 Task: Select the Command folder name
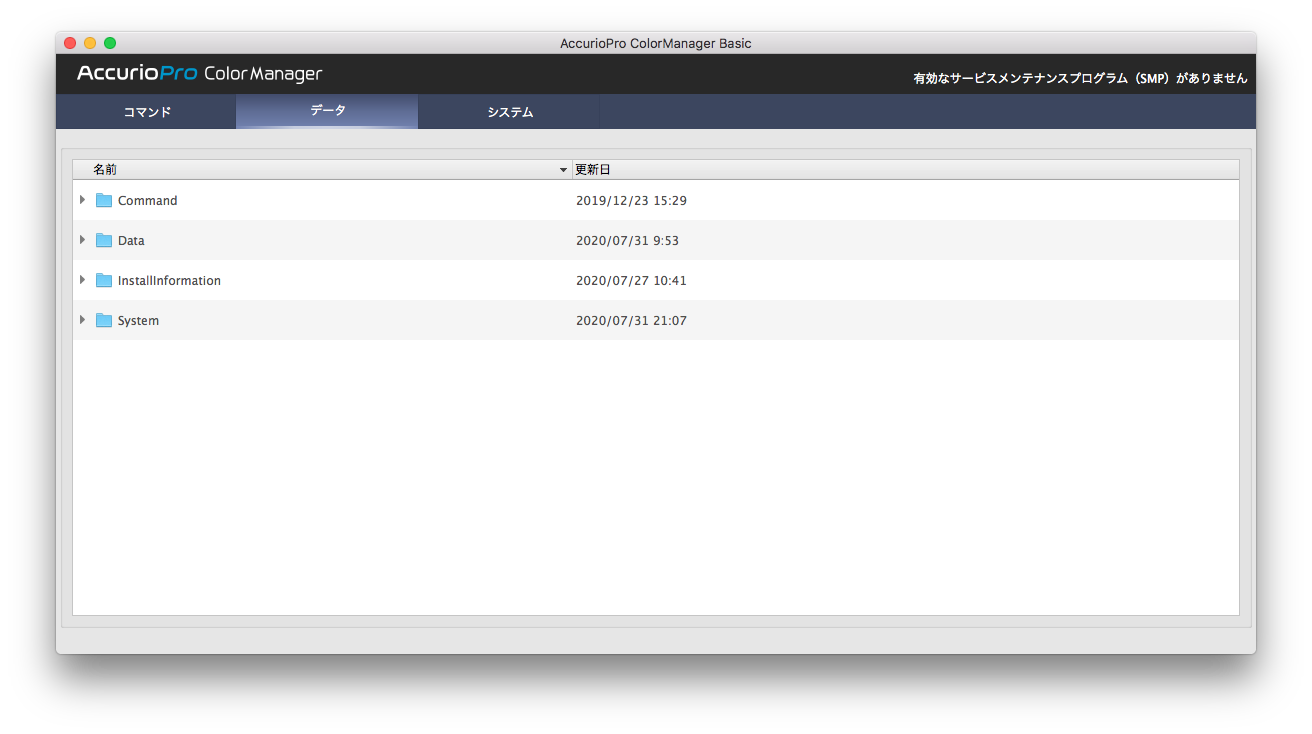click(147, 200)
